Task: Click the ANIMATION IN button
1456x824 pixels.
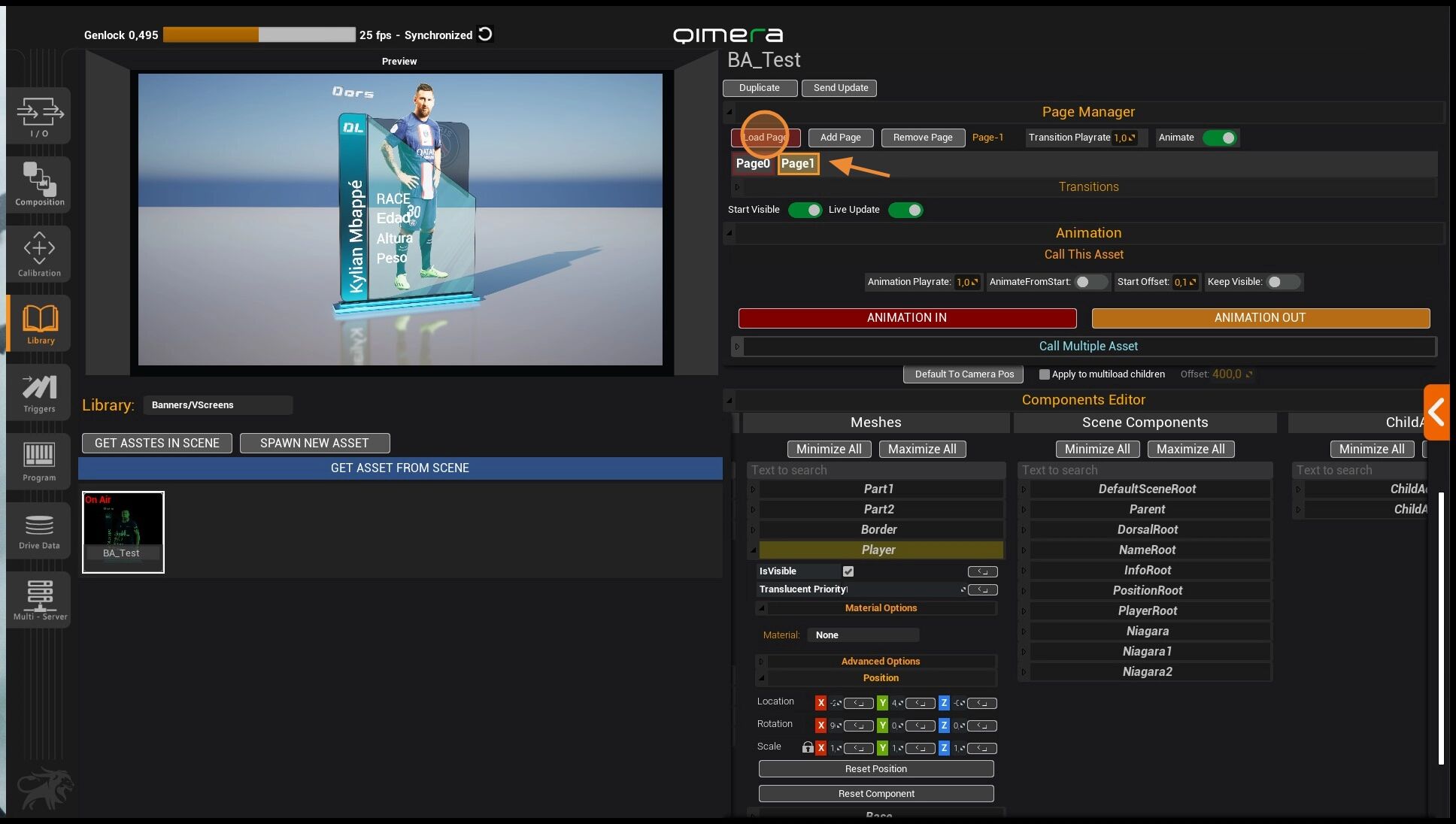Action: (x=907, y=318)
